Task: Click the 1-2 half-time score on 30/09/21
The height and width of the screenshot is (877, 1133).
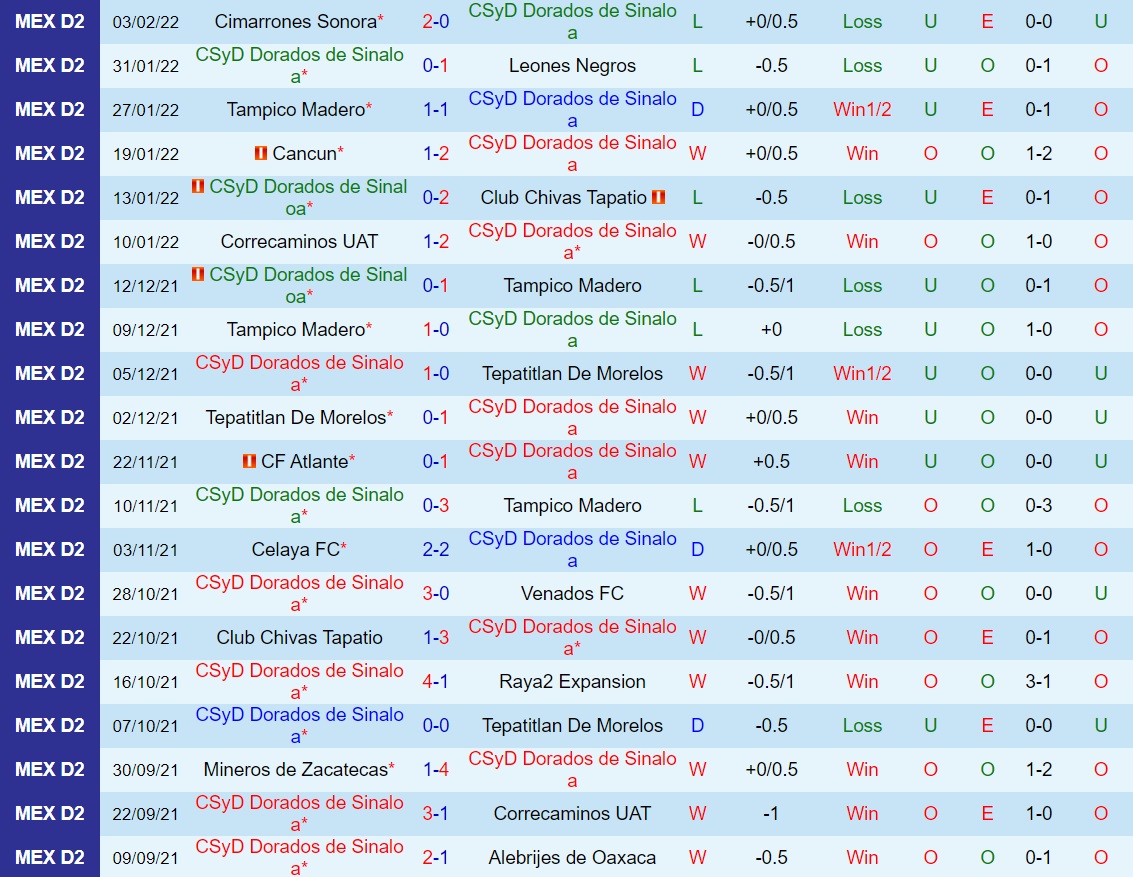Action: 1038,770
